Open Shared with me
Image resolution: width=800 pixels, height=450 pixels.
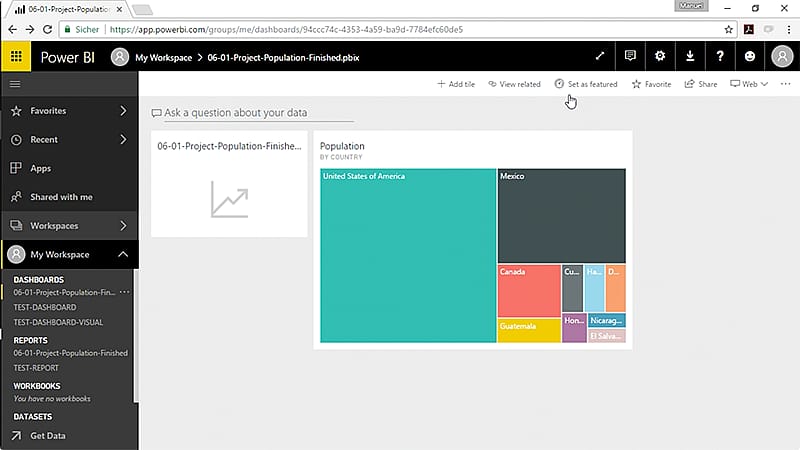coord(61,197)
